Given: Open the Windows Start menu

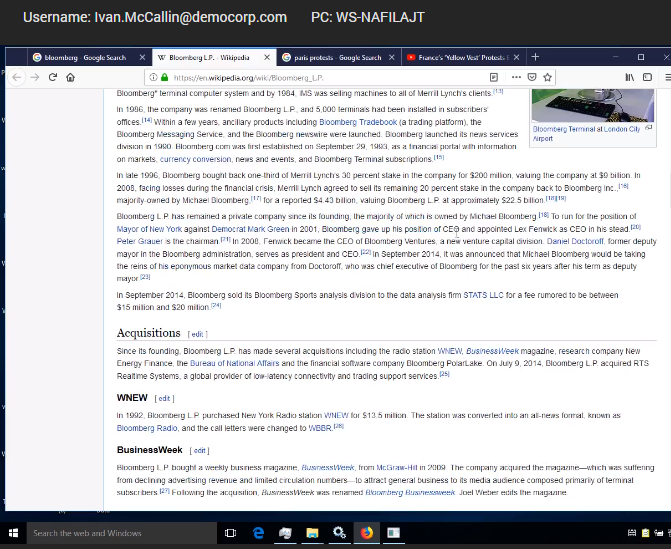Looking at the screenshot, I should coord(14,533).
